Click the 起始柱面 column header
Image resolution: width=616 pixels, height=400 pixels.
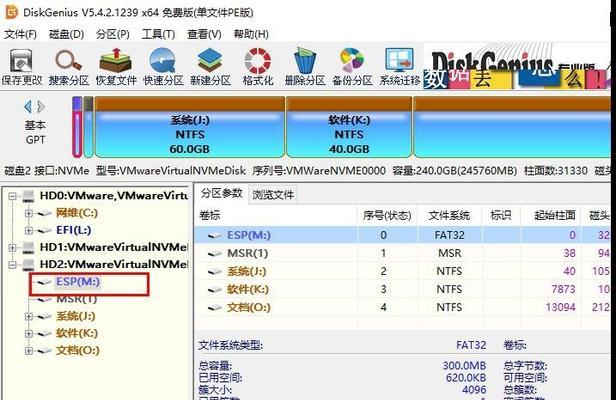551,215
